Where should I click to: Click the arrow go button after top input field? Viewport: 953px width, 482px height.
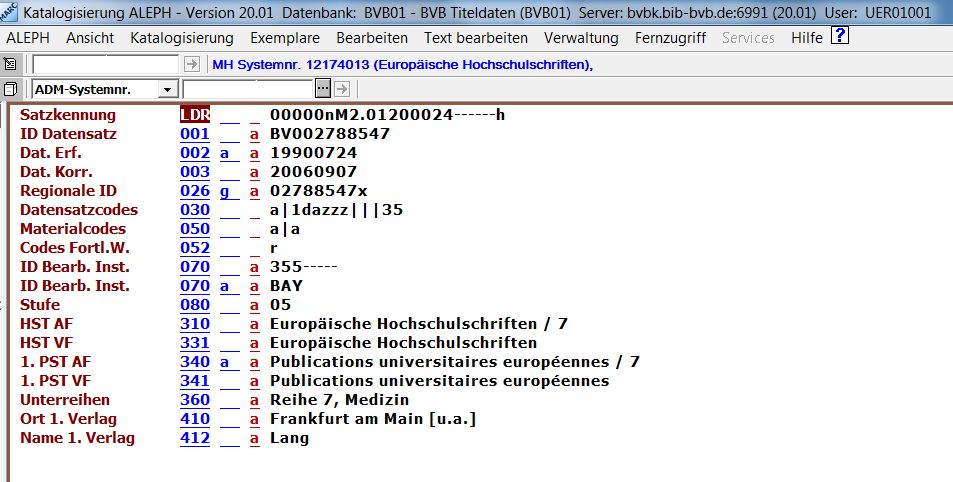pyautogui.click(x=192, y=64)
